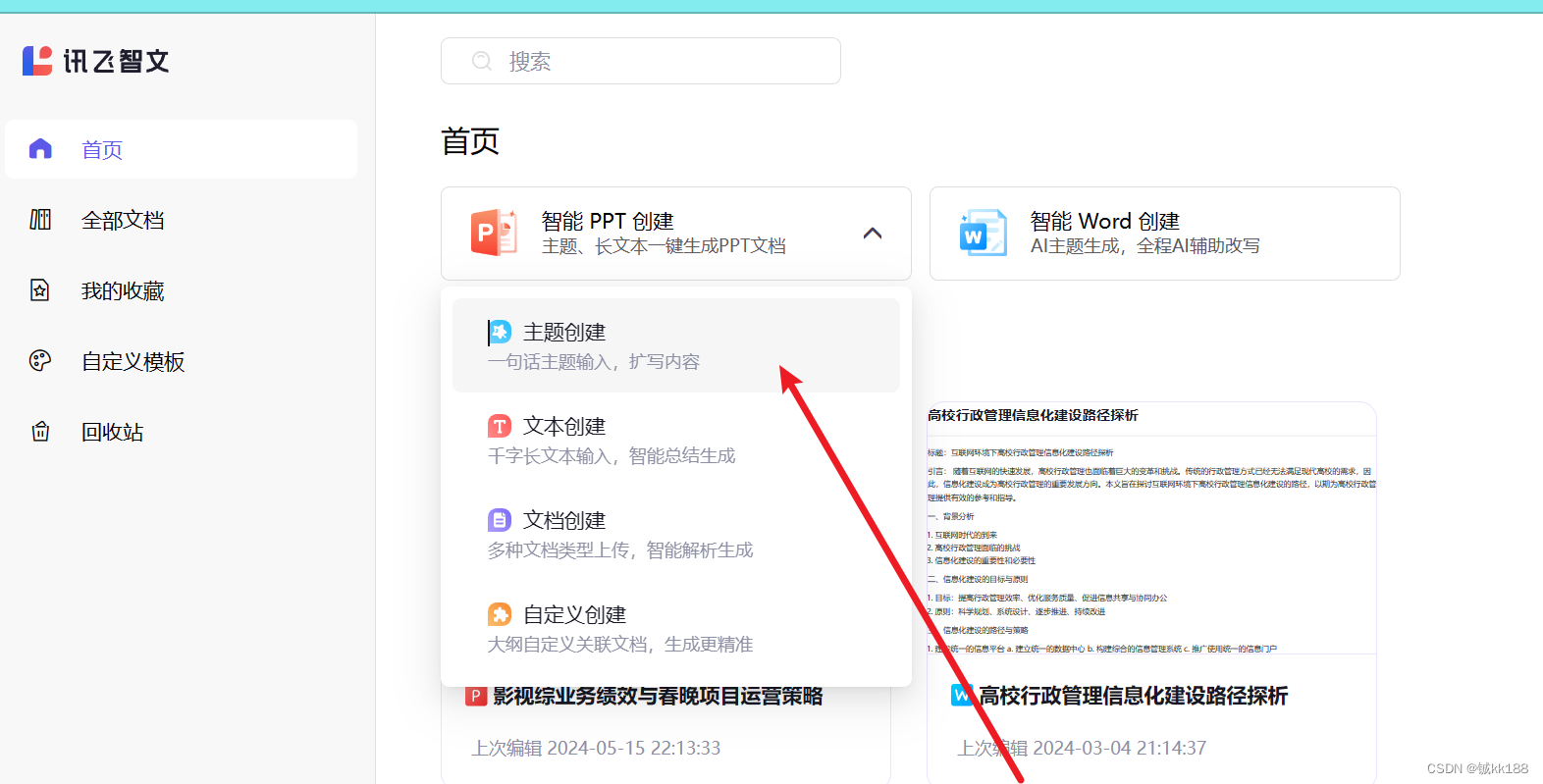Image resolution: width=1543 pixels, height=784 pixels.
Task: Click the 全部文档 library icon
Action: [40, 220]
